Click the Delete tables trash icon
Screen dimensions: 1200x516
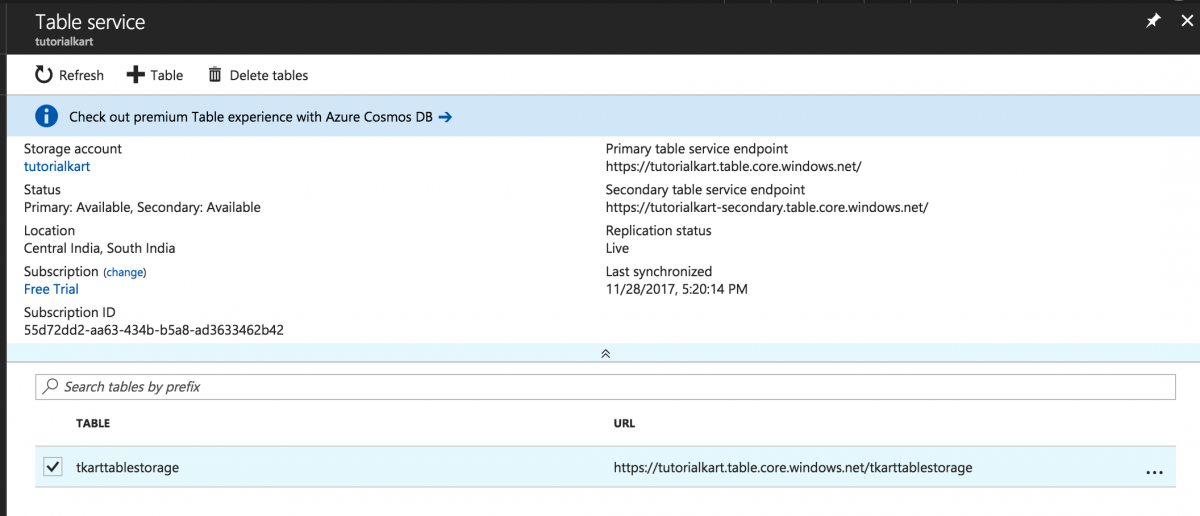pyautogui.click(x=215, y=75)
